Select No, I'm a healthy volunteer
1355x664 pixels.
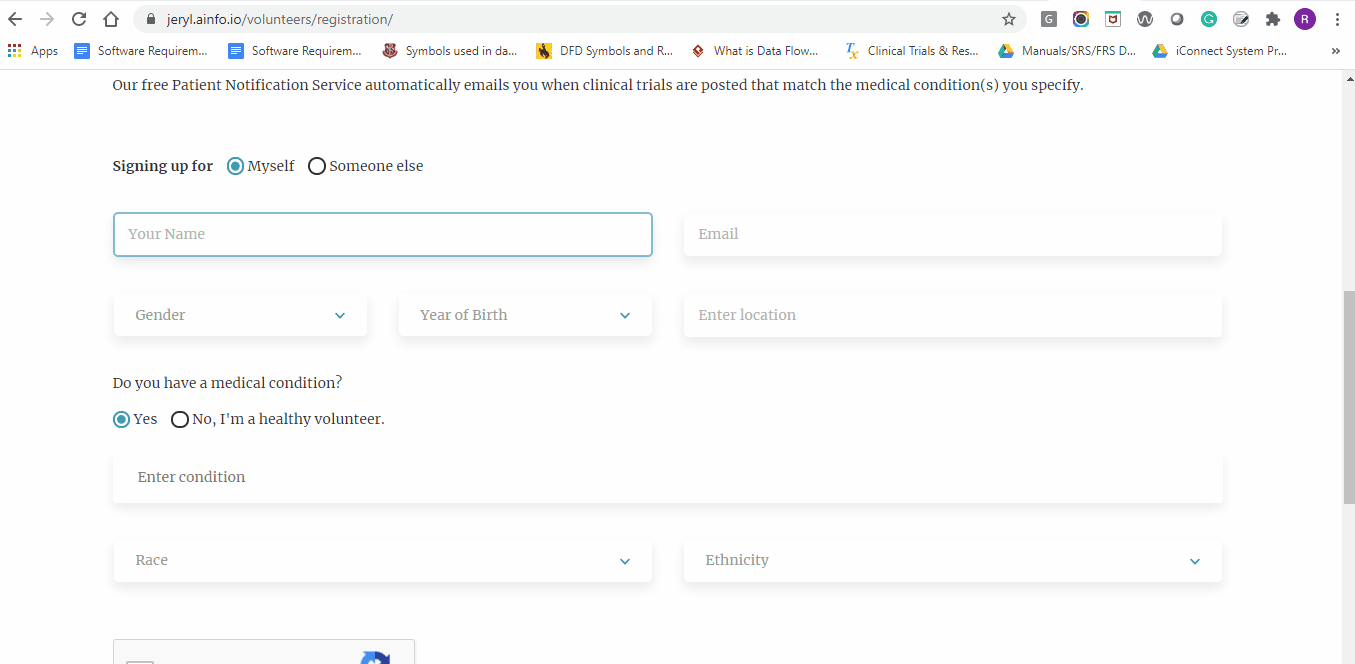(180, 419)
